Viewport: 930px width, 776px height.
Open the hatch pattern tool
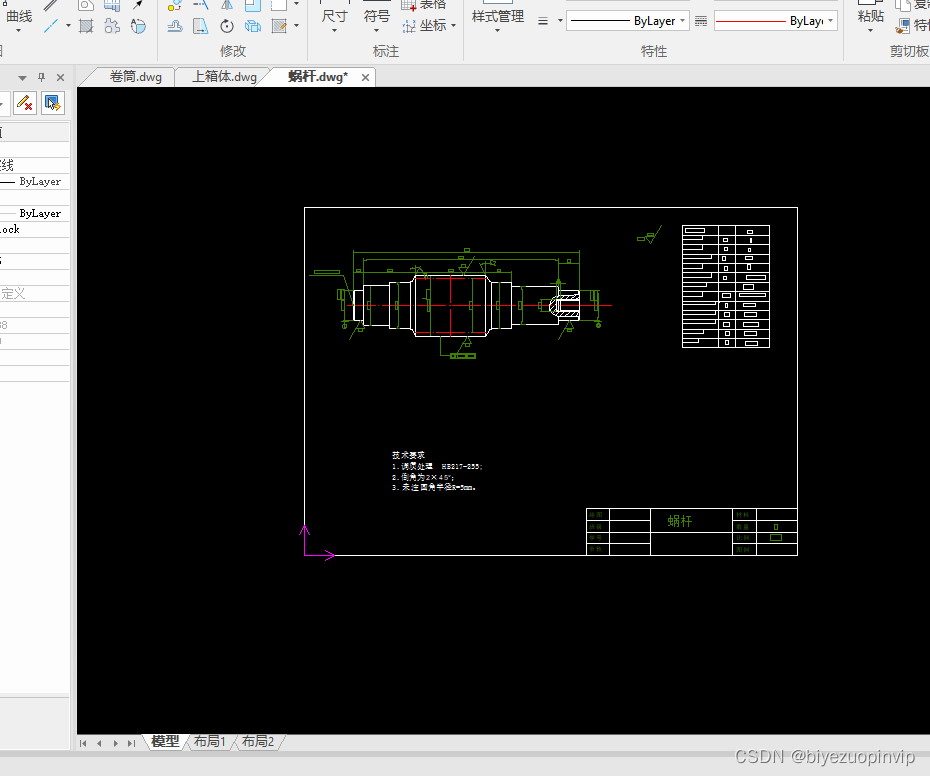coord(86,26)
